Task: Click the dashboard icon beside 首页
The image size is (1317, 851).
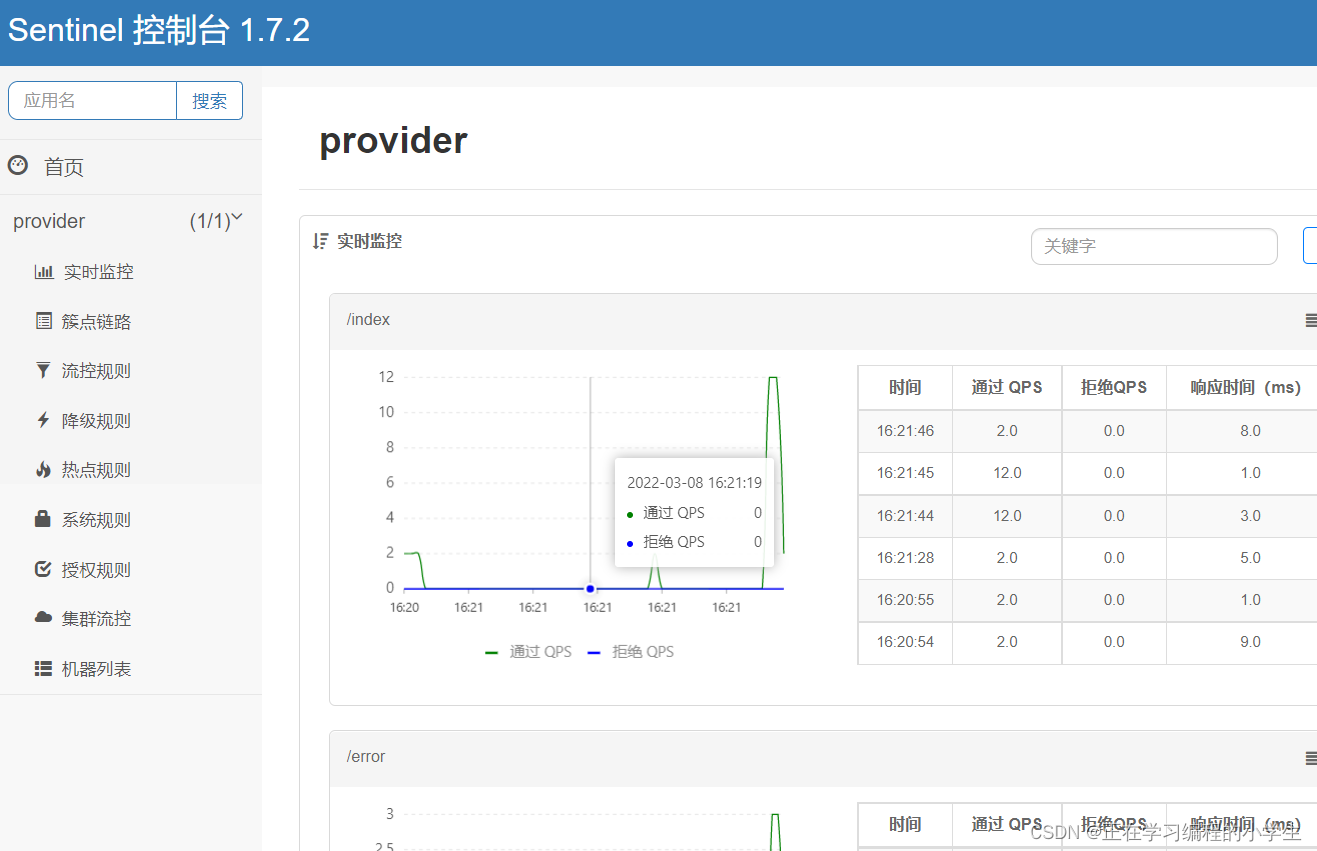Action: click(x=17, y=165)
